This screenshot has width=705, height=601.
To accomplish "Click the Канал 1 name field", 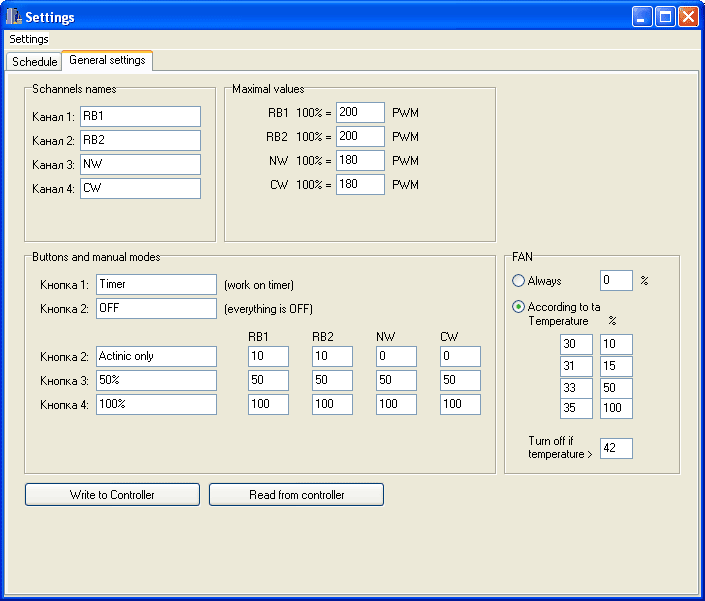I will 140,116.
